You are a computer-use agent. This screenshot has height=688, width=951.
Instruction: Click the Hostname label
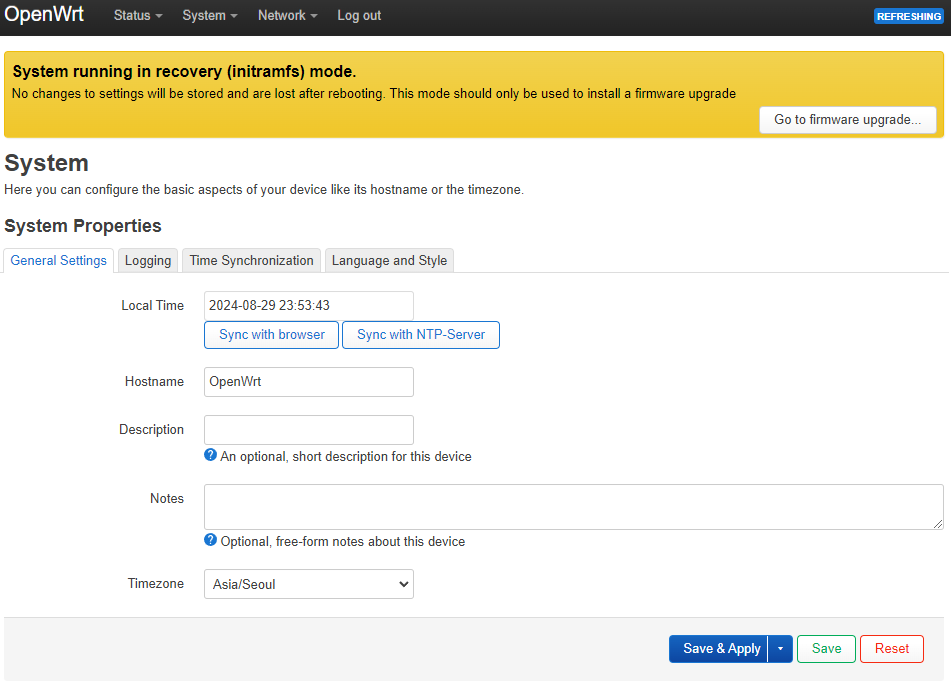(154, 382)
